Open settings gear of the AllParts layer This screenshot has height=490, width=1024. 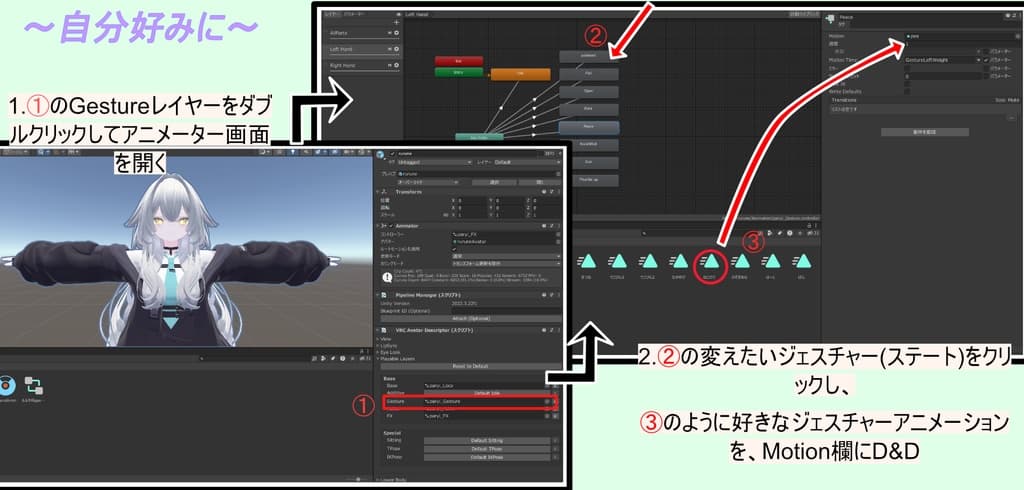[396, 33]
